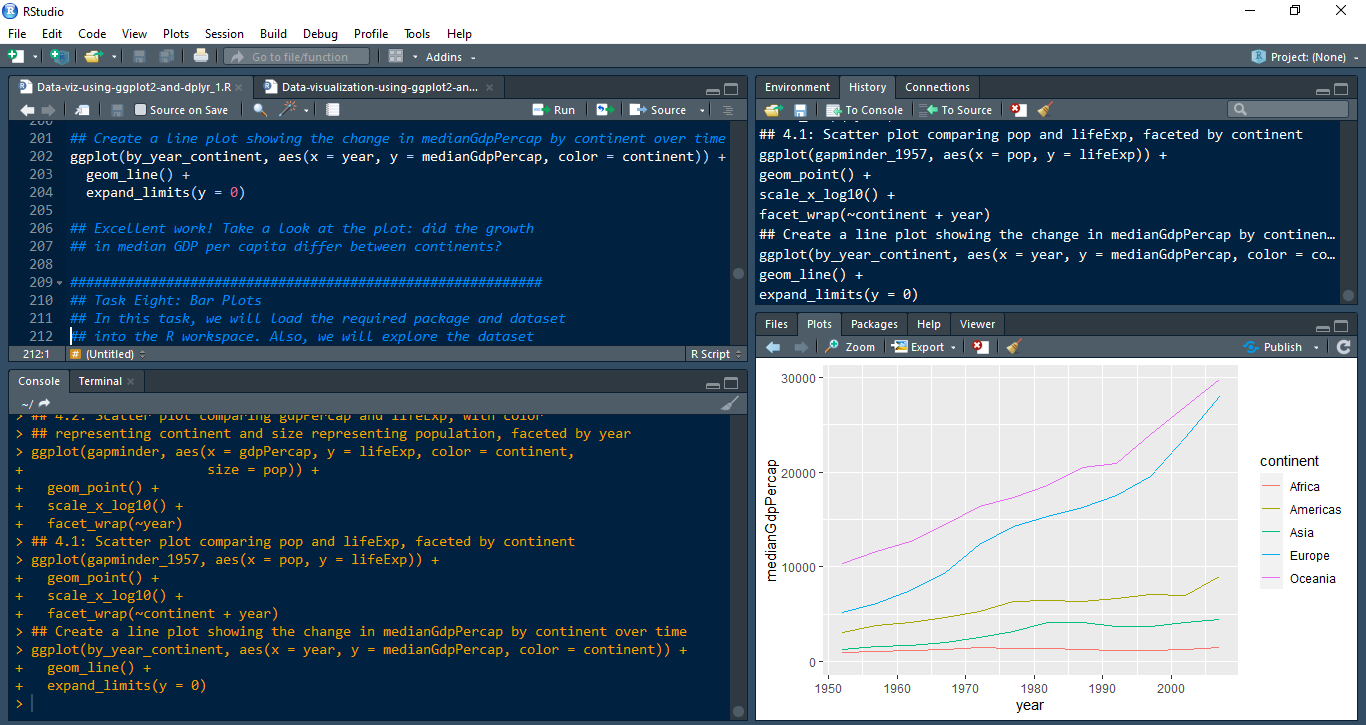1366x725 pixels.
Task: Switch to the Environment tab
Action: pos(797,87)
